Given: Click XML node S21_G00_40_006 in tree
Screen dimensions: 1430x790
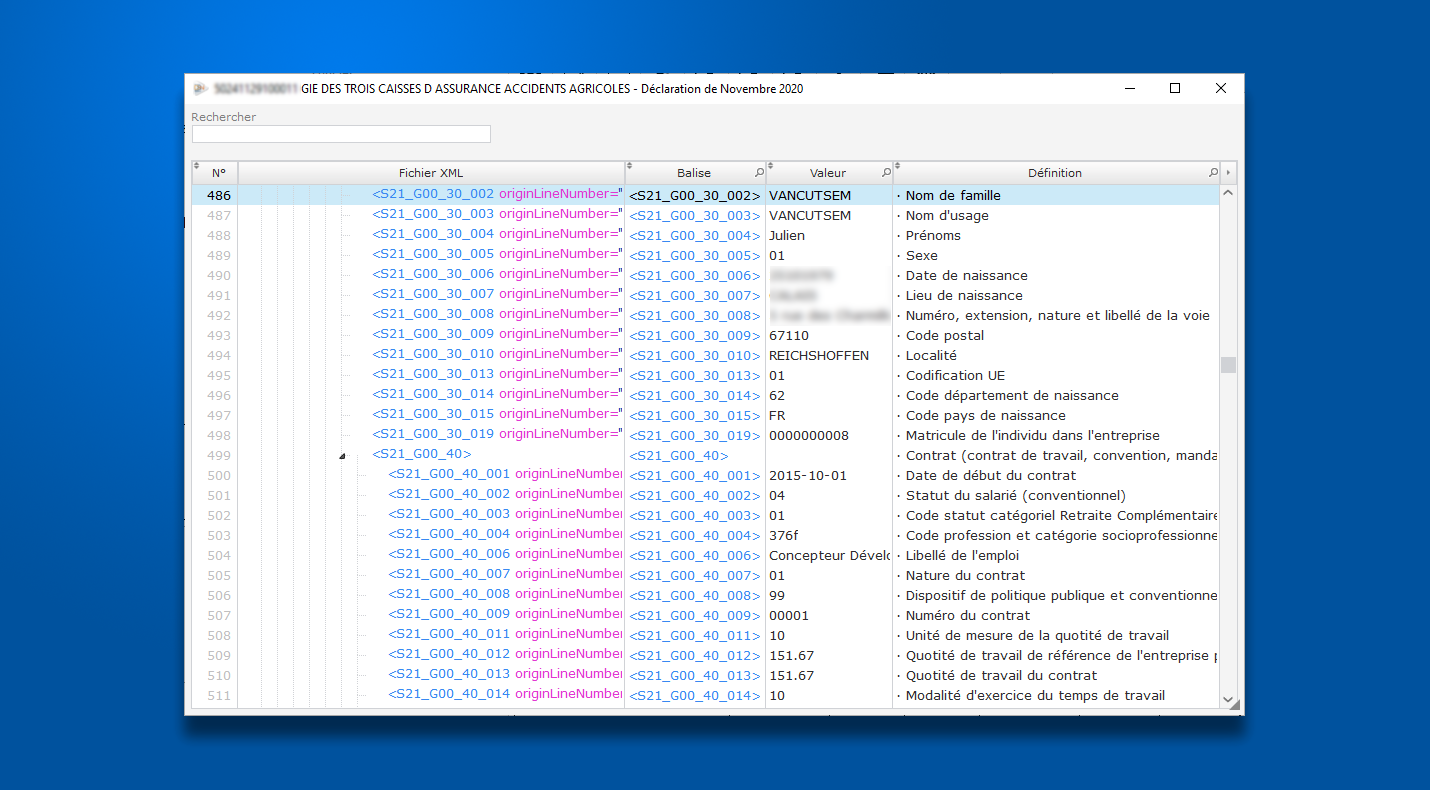Looking at the screenshot, I should tap(450, 554).
